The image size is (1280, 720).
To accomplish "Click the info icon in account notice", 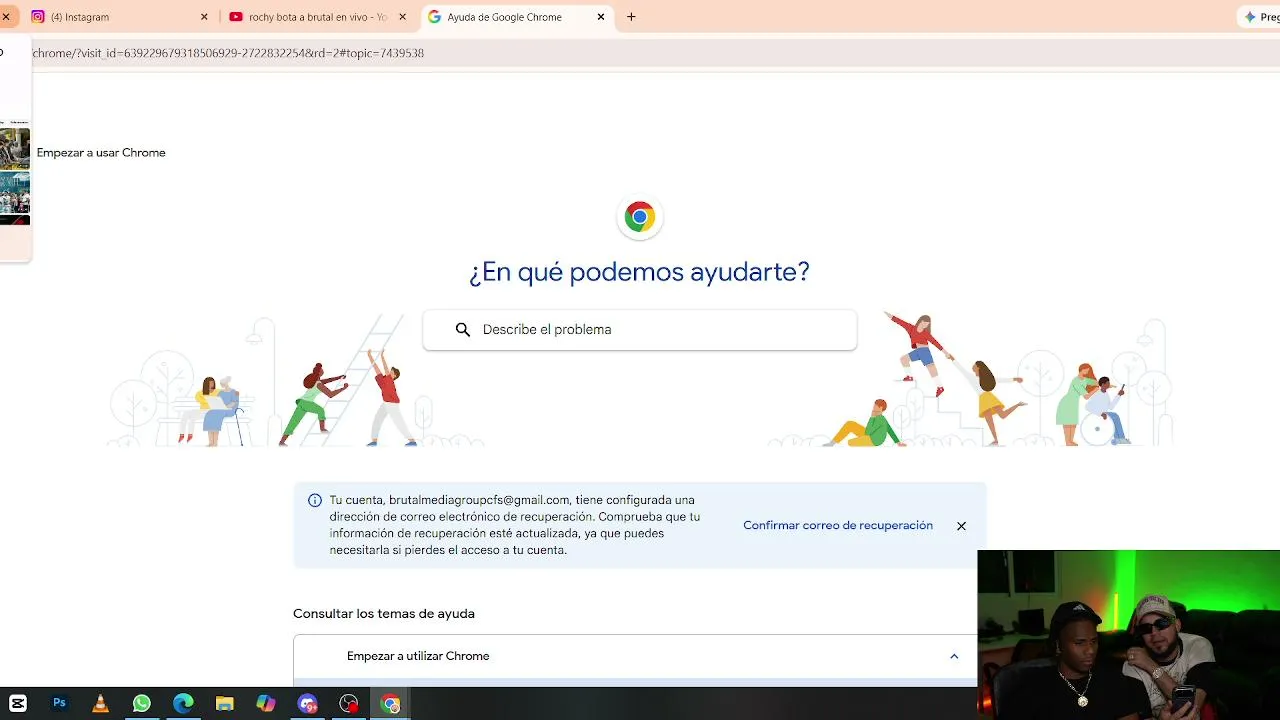I will tap(315, 500).
